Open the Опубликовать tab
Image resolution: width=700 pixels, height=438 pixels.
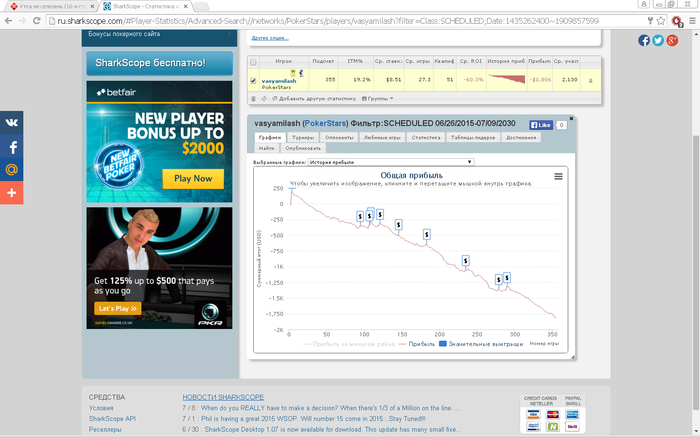pos(303,148)
